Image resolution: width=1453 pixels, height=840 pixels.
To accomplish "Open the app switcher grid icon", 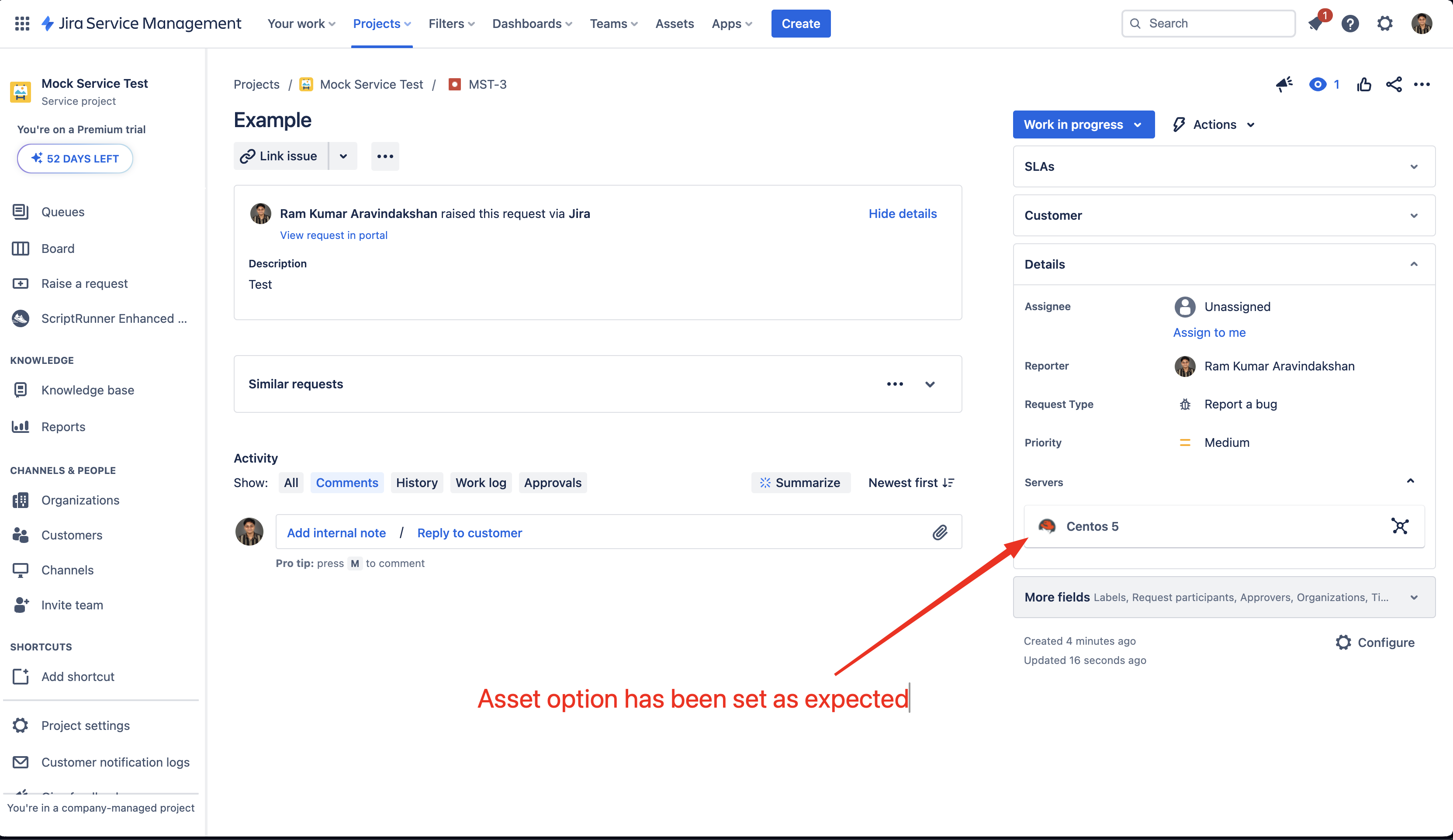I will 22,24.
